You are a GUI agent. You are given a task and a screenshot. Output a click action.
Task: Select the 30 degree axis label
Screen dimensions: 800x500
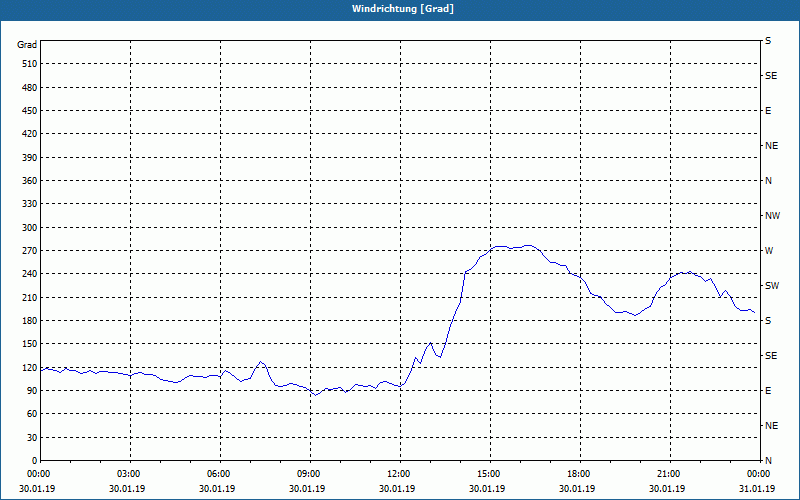pos(32,437)
